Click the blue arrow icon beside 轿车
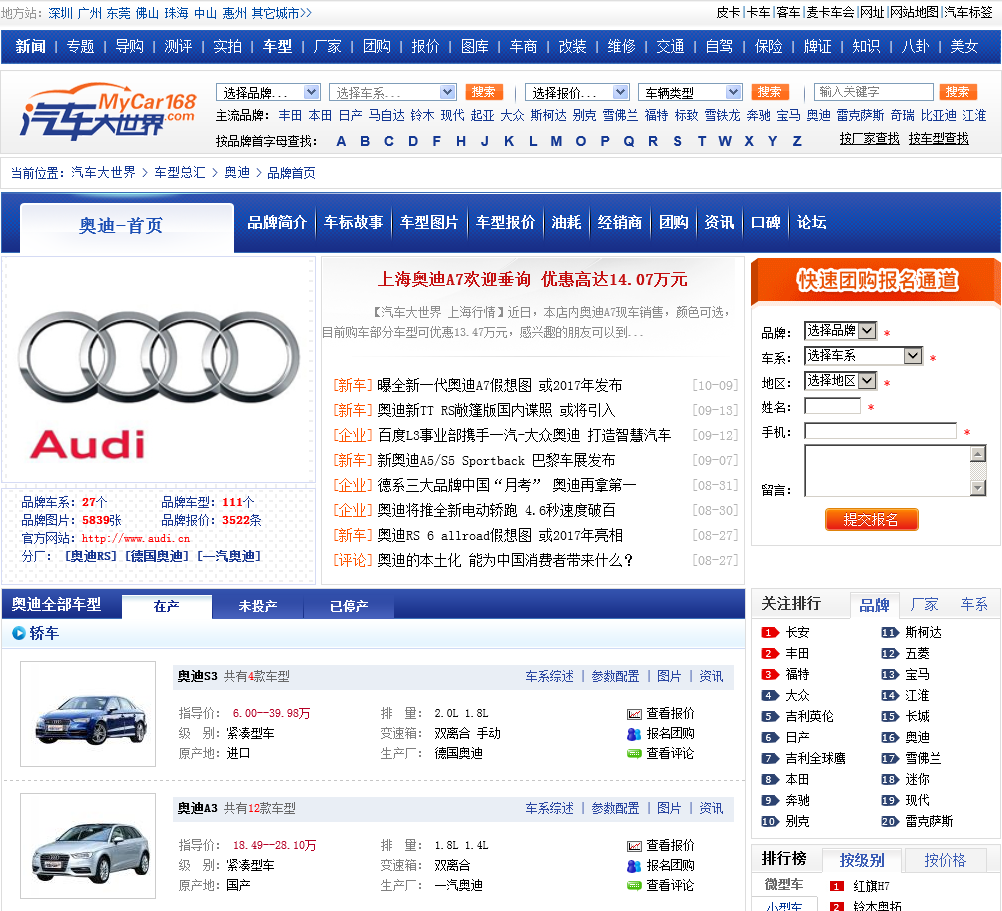This screenshot has width=1002, height=911. 19,633
